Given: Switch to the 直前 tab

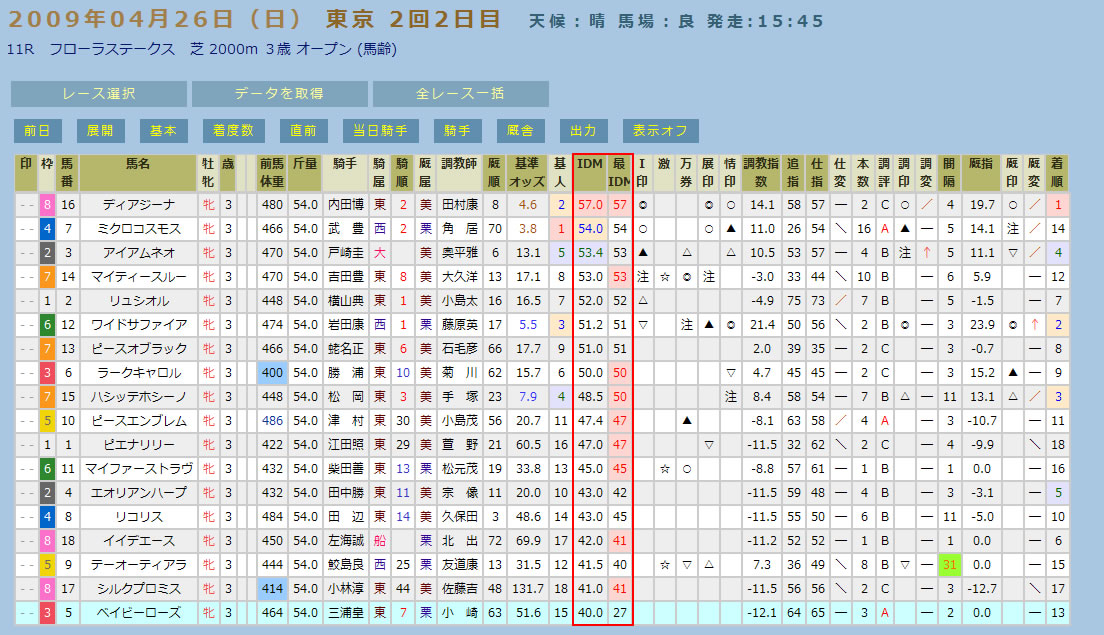Looking at the screenshot, I should click(303, 131).
